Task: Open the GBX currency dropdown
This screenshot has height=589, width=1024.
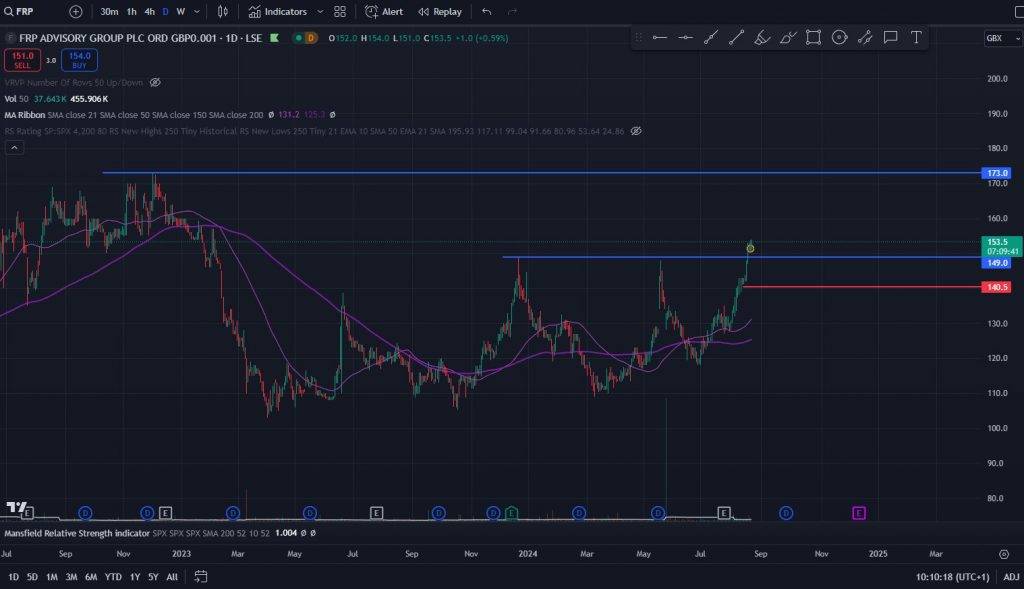Action: (996, 38)
